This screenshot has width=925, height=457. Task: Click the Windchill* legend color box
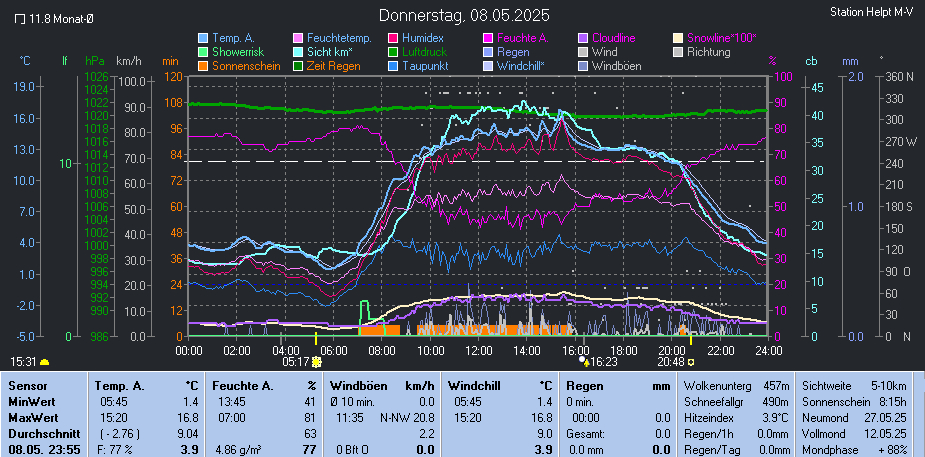pos(487,67)
